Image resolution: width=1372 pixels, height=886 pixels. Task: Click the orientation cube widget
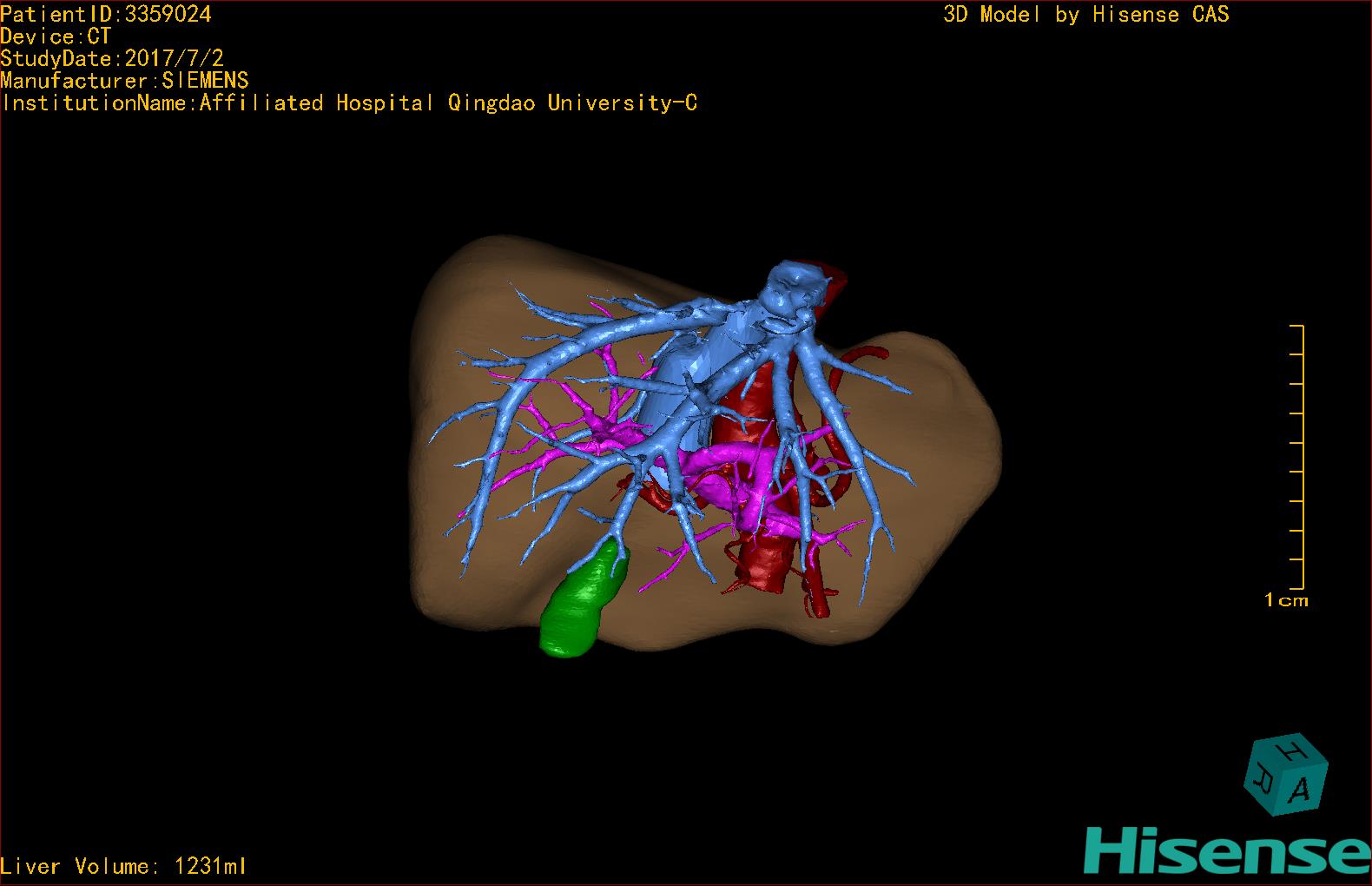click(1285, 776)
